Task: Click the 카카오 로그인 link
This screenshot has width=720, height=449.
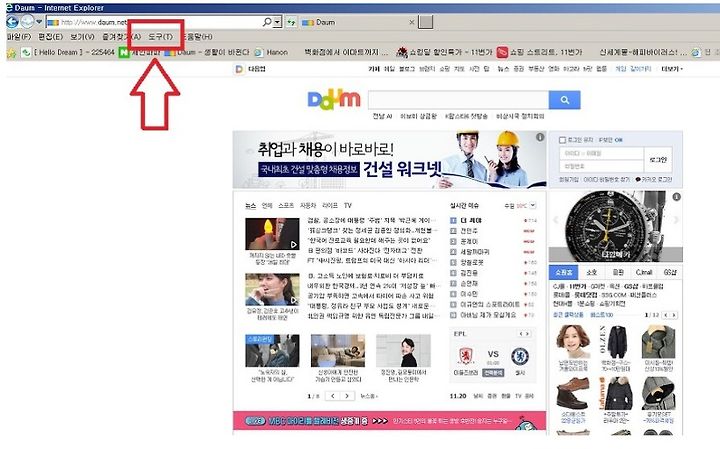Action: [654, 180]
